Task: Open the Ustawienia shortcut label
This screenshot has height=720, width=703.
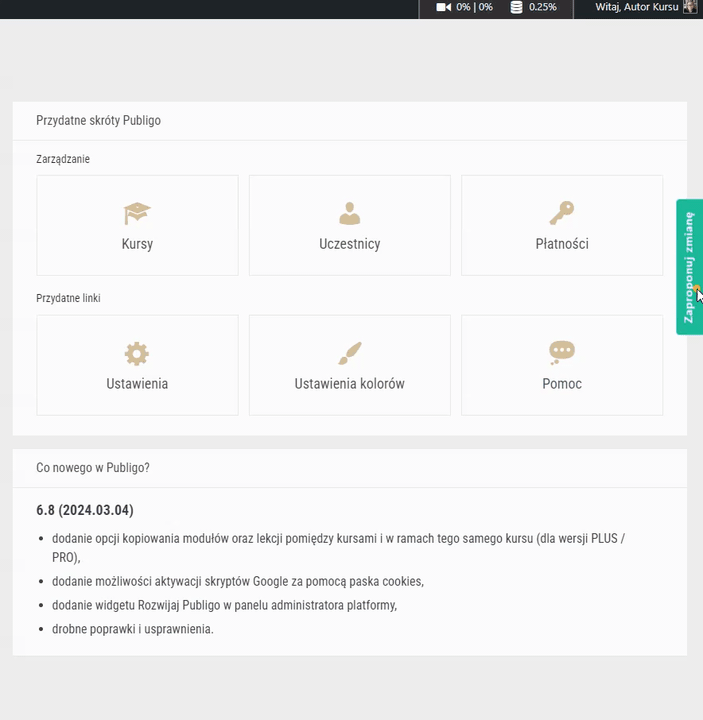Action: pyautogui.click(x=137, y=384)
